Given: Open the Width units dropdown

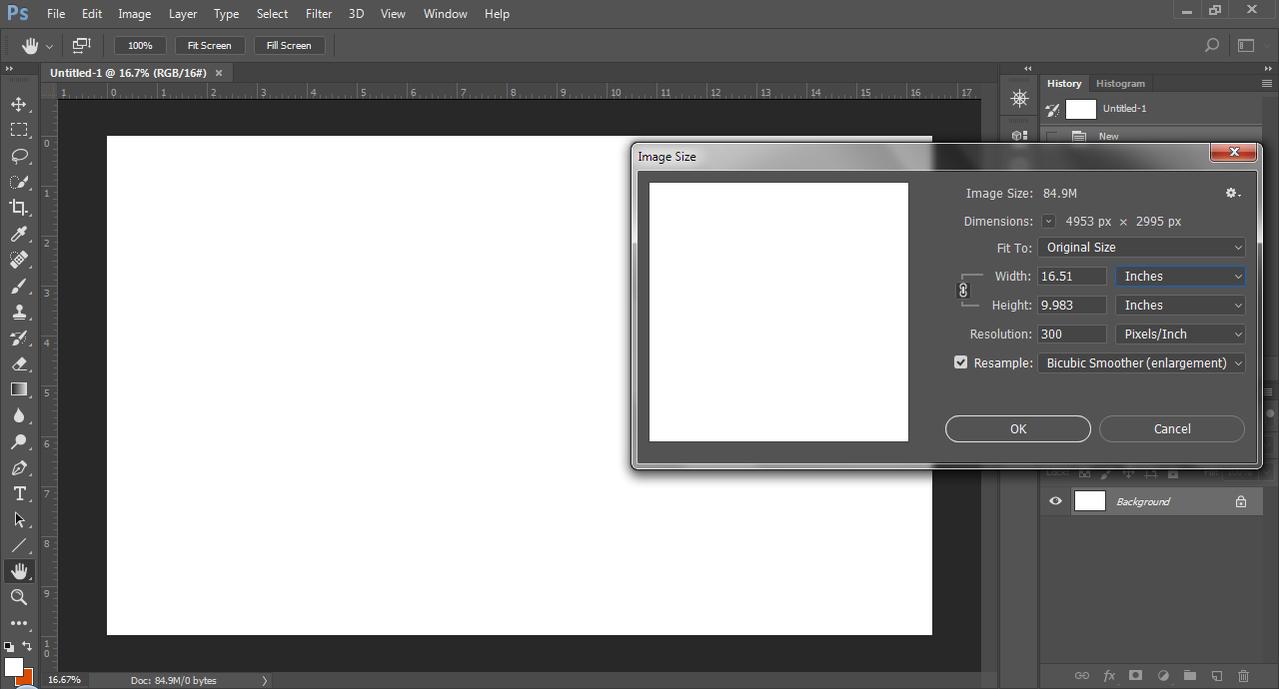Looking at the screenshot, I should [x=1180, y=276].
